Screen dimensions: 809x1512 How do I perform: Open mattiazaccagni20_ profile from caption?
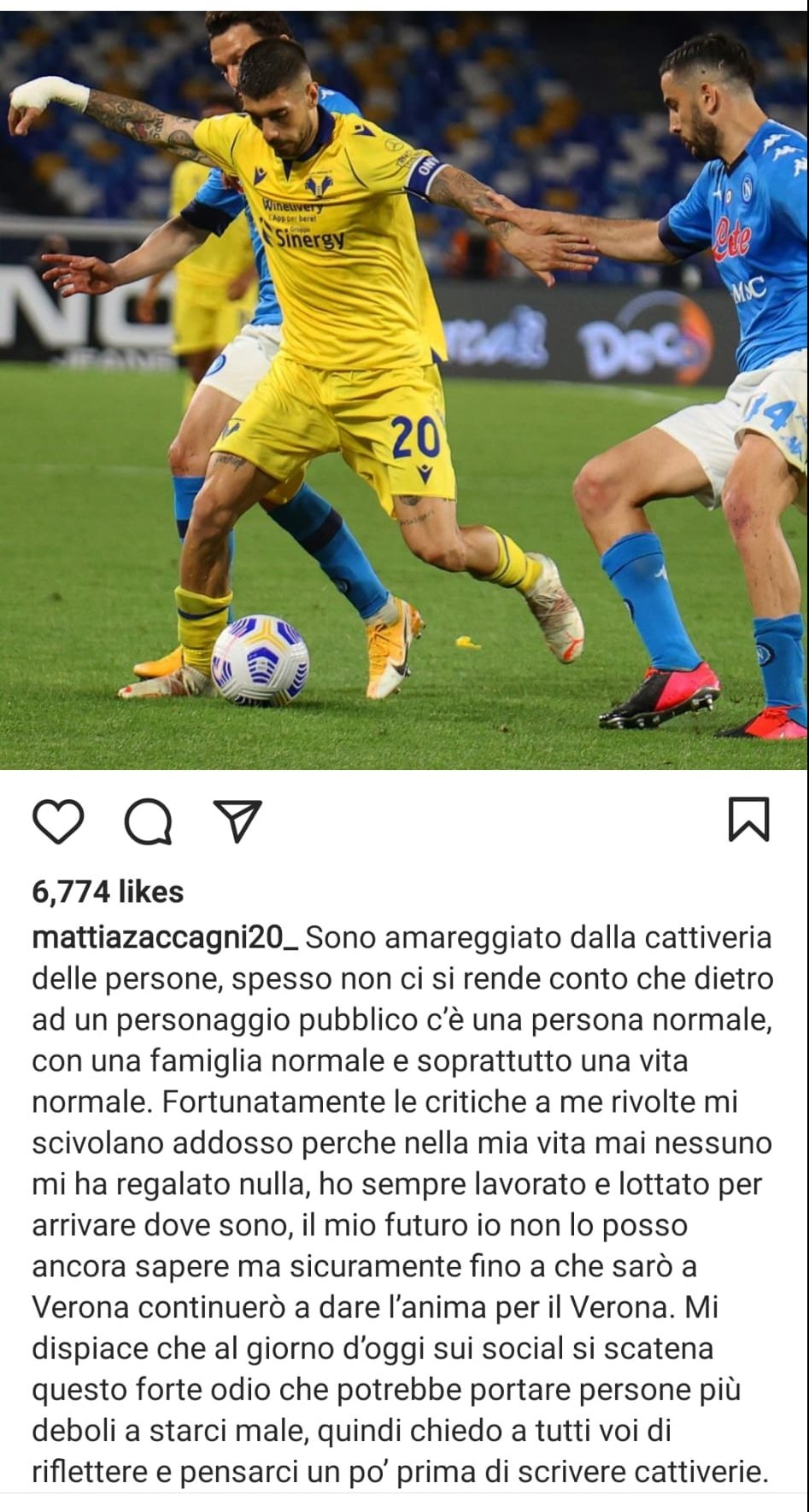[x=165, y=937]
